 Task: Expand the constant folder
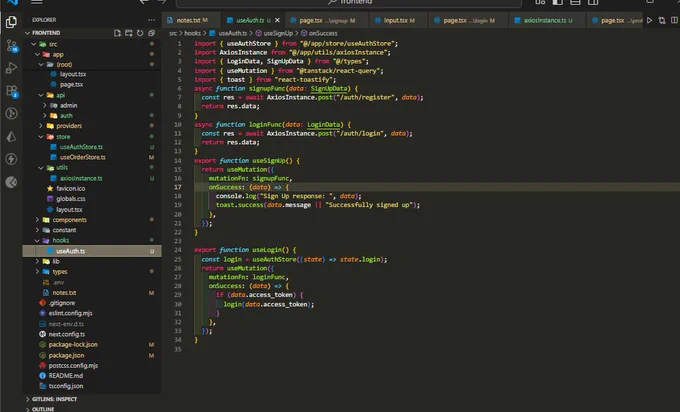tap(37, 230)
